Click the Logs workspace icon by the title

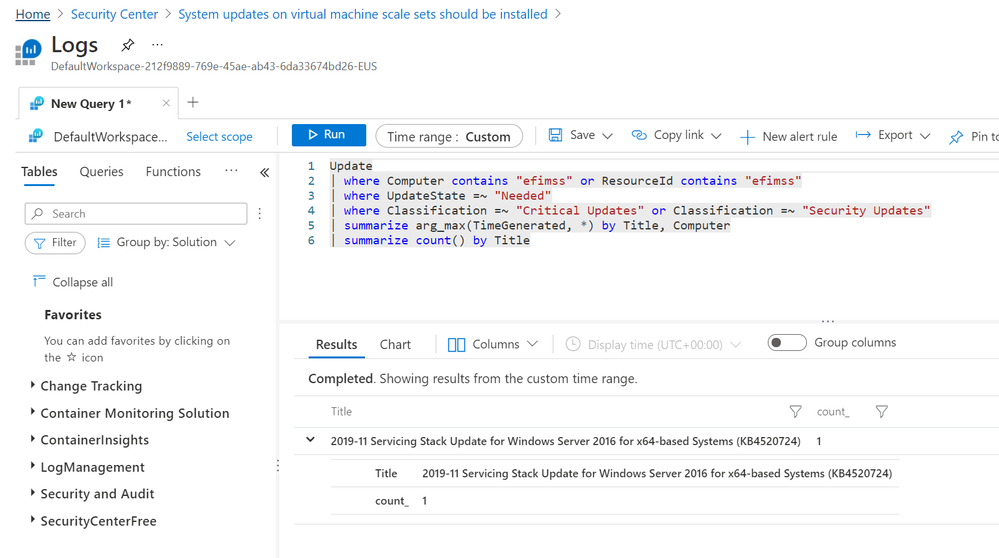28,52
